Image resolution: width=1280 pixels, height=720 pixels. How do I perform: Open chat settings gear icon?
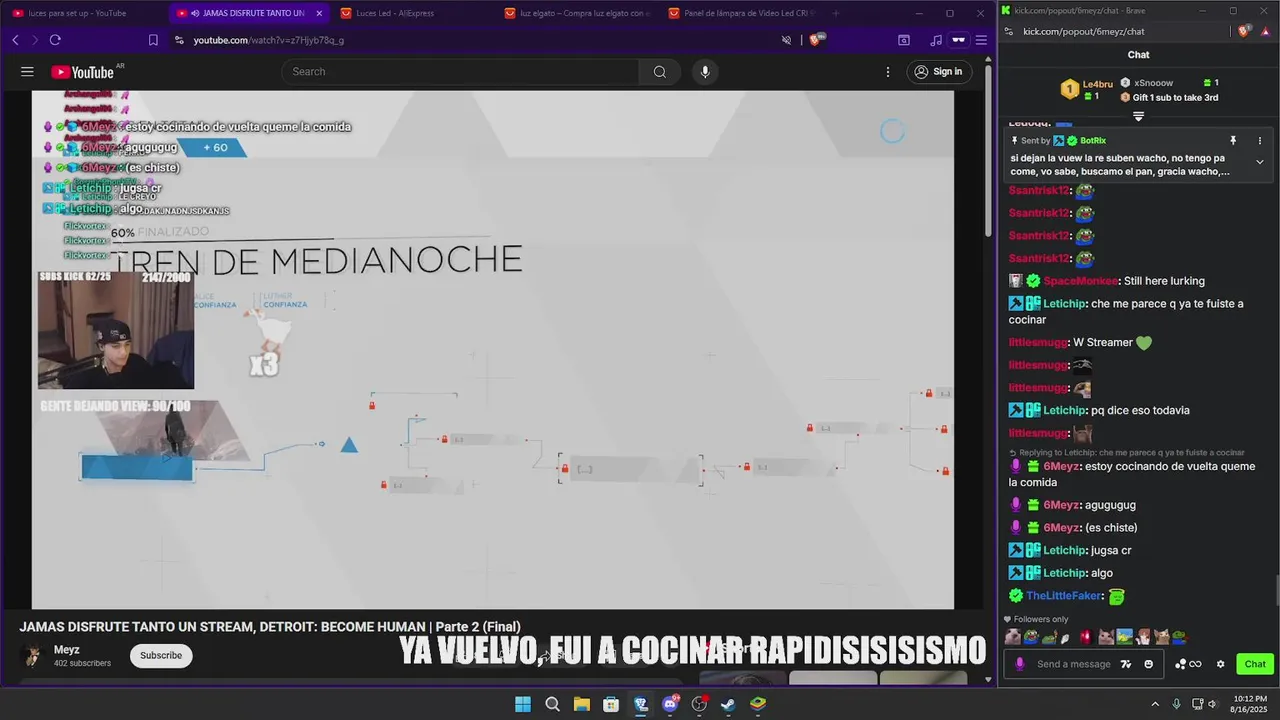pyautogui.click(x=1220, y=664)
